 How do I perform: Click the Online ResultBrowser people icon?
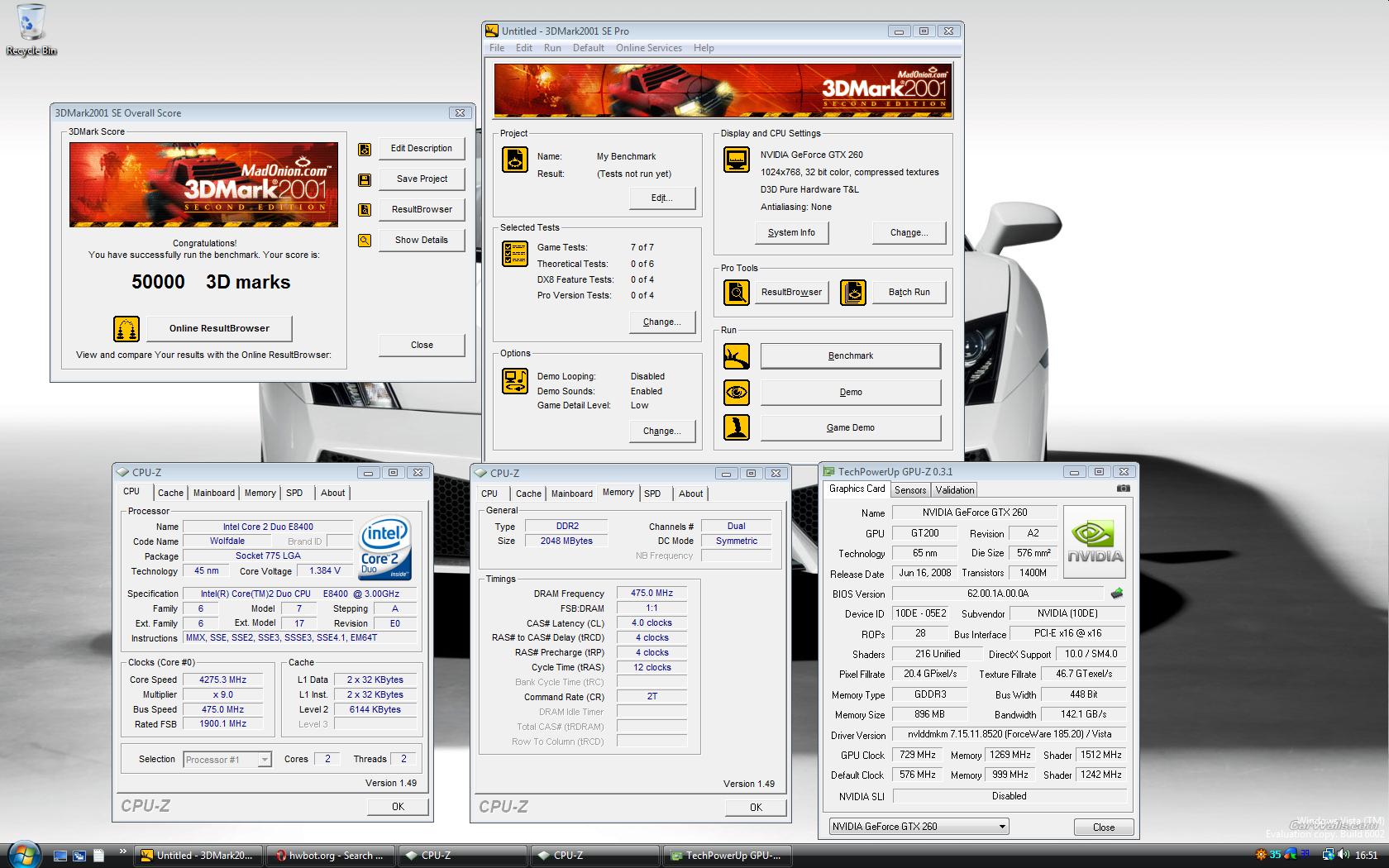click(126, 329)
